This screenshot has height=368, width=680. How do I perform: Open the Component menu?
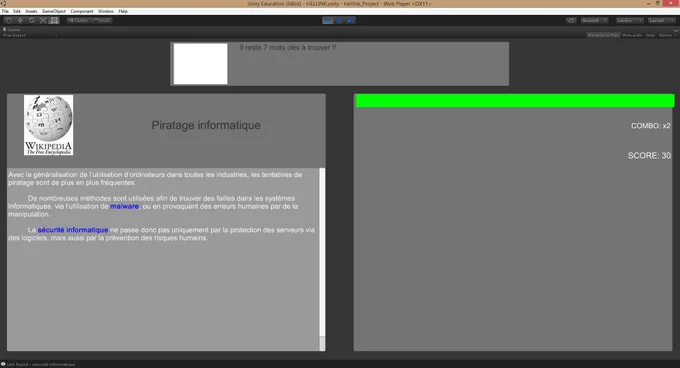(x=82, y=11)
